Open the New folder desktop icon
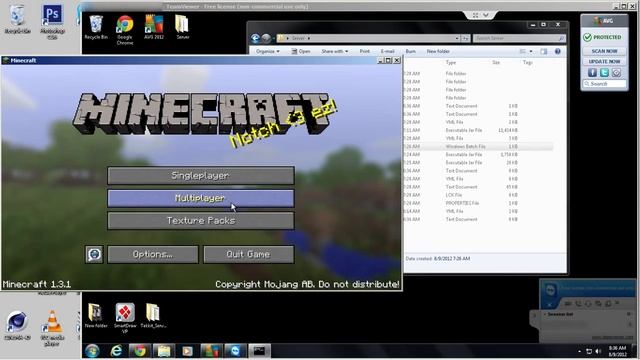 [x=96, y=316]
